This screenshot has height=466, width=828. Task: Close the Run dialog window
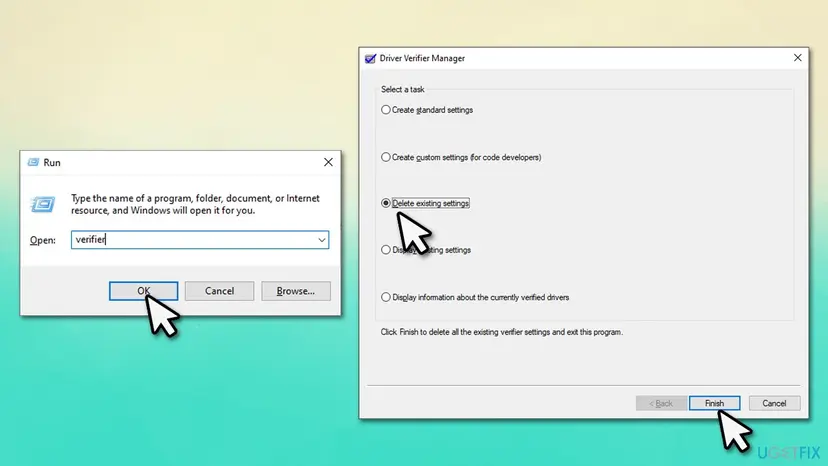click(328, 162)
